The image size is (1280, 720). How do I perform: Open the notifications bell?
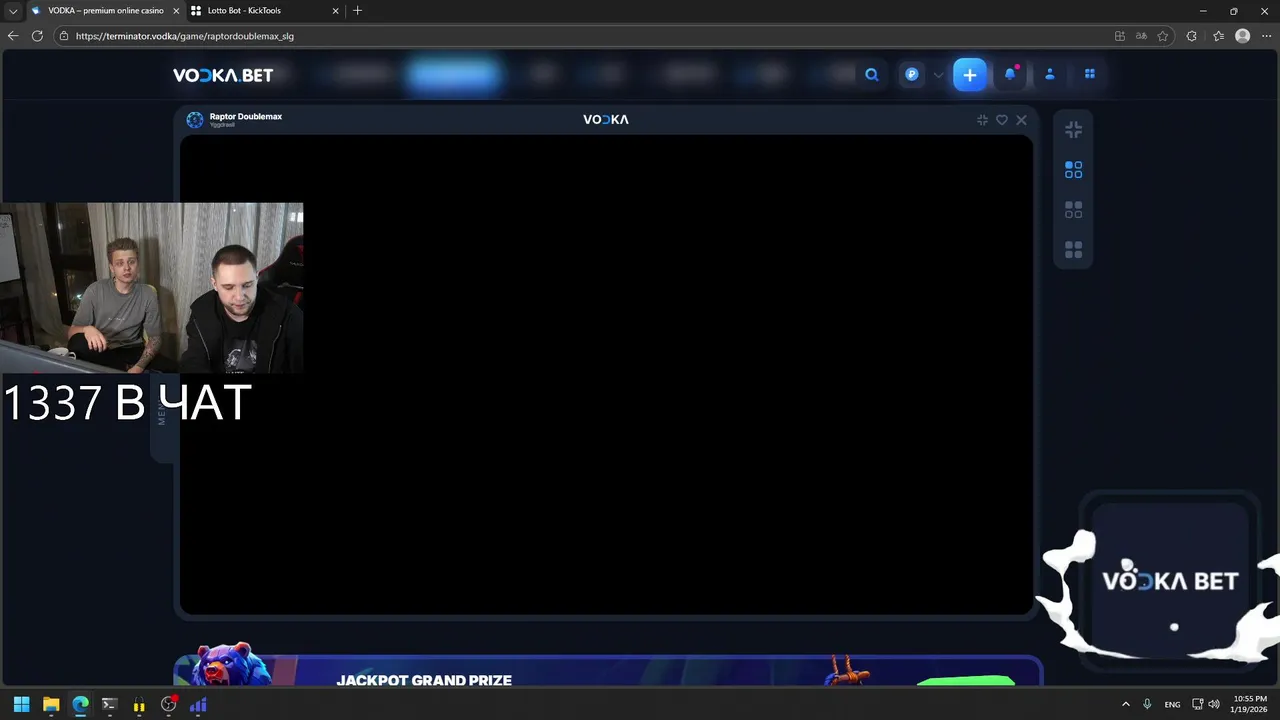coord(1010,74)
